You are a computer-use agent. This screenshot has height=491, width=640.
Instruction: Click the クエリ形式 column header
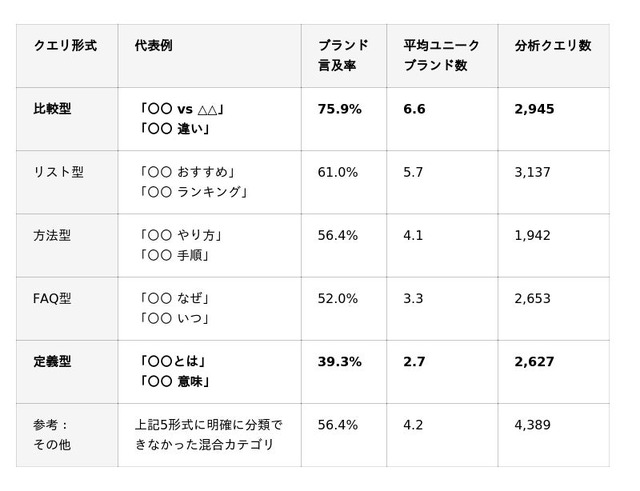(65, 45)
